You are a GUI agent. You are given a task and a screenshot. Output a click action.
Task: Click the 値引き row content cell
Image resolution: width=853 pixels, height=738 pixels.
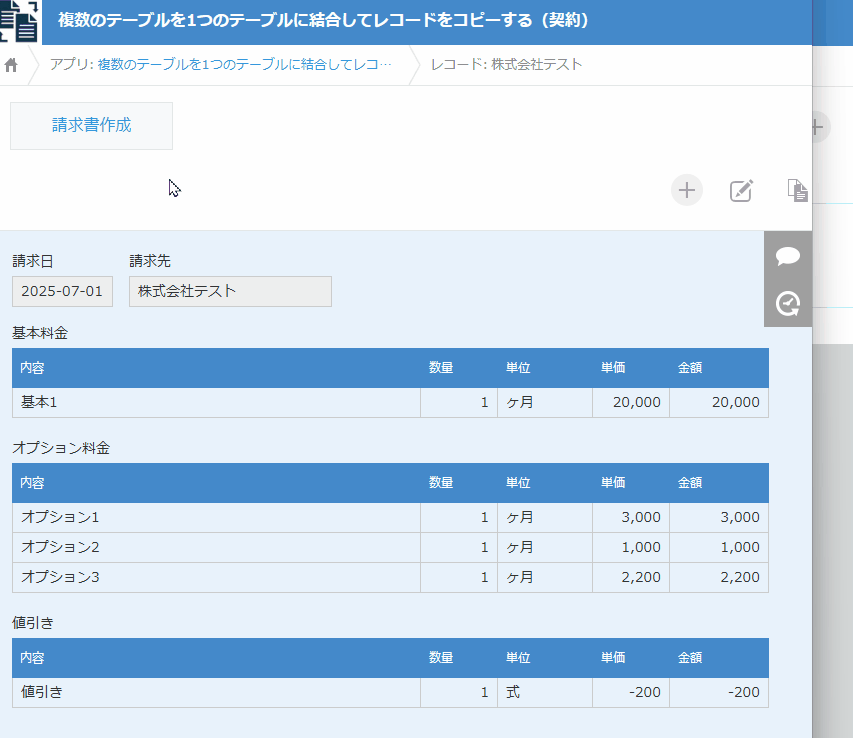(215, 693)
